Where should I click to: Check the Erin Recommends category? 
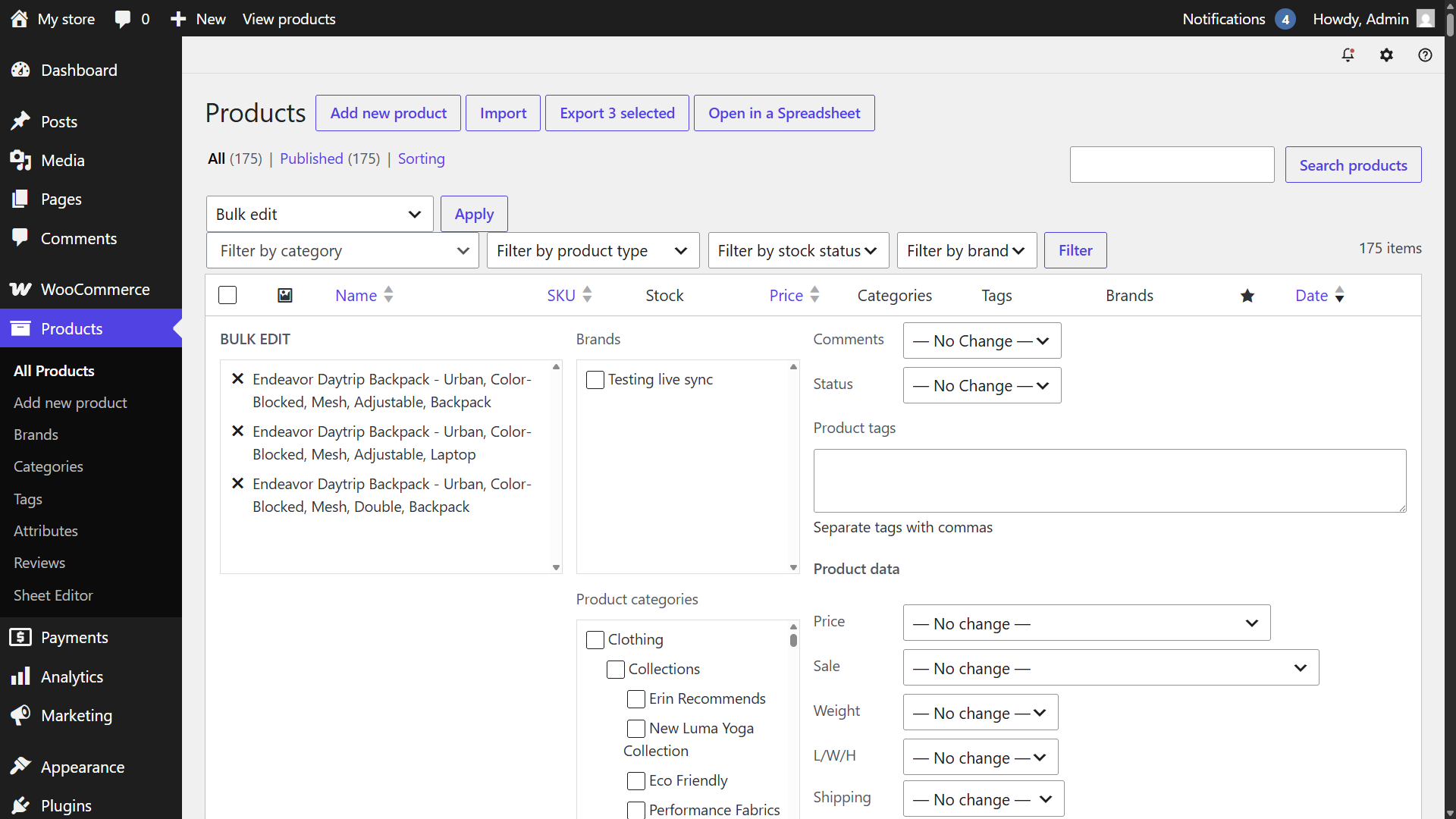[x=636, y=699]
